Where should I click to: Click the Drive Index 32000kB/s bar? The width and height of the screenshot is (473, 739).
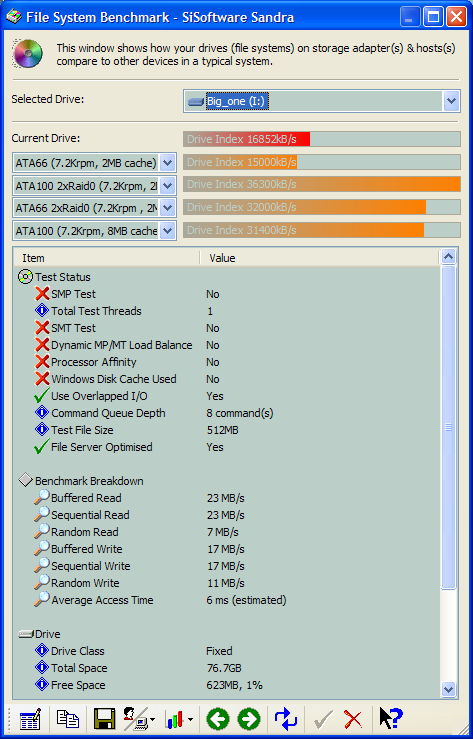[322, 207]
